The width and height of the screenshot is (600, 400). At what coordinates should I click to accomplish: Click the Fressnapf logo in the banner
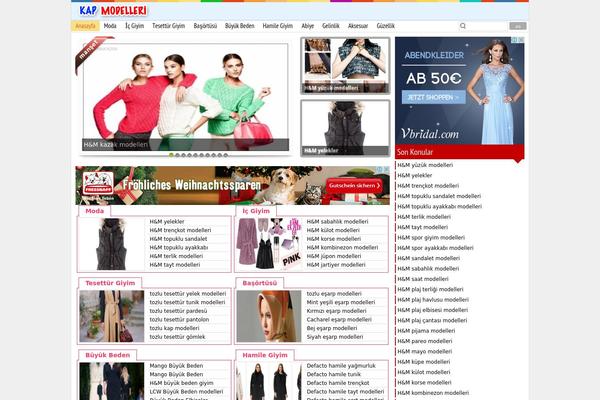click(x=98, y=184)
